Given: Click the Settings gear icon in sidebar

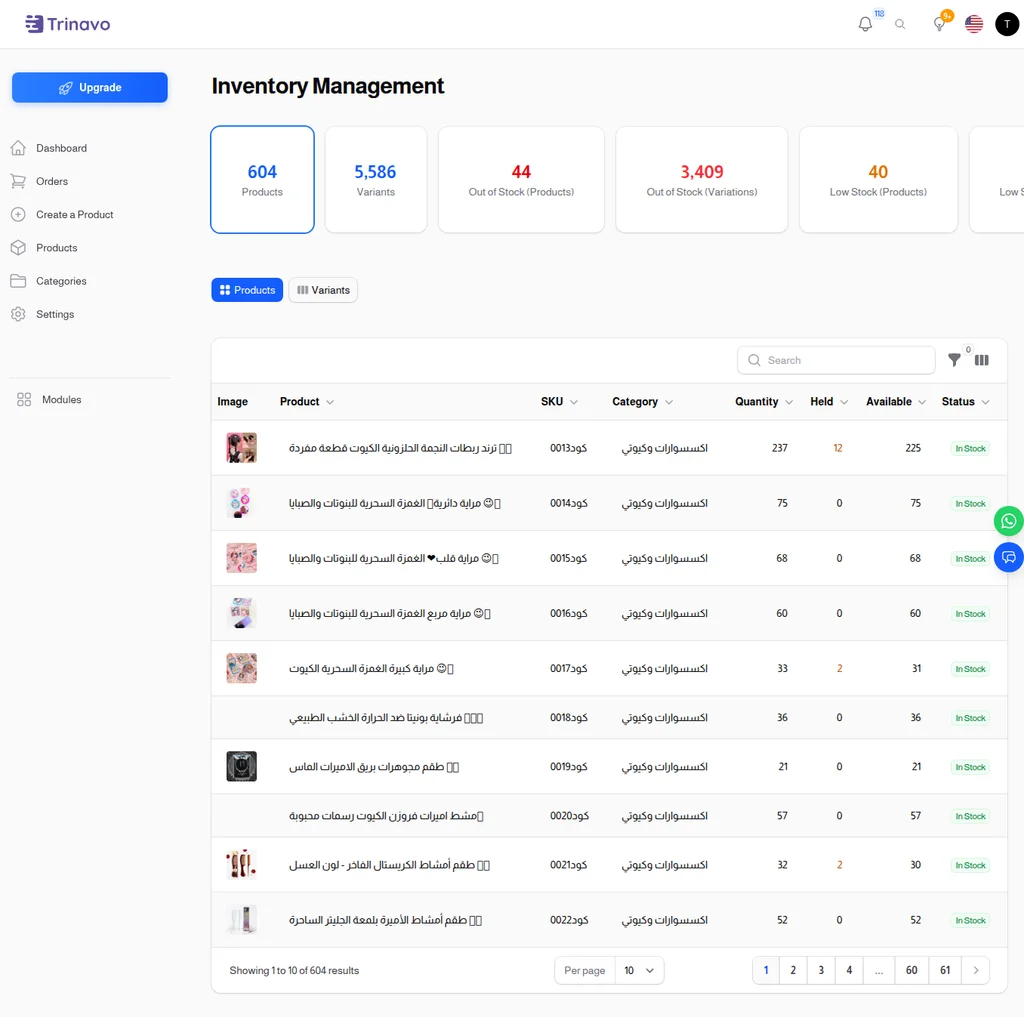Looking at the screenshot, I should [x=18, y=314].
